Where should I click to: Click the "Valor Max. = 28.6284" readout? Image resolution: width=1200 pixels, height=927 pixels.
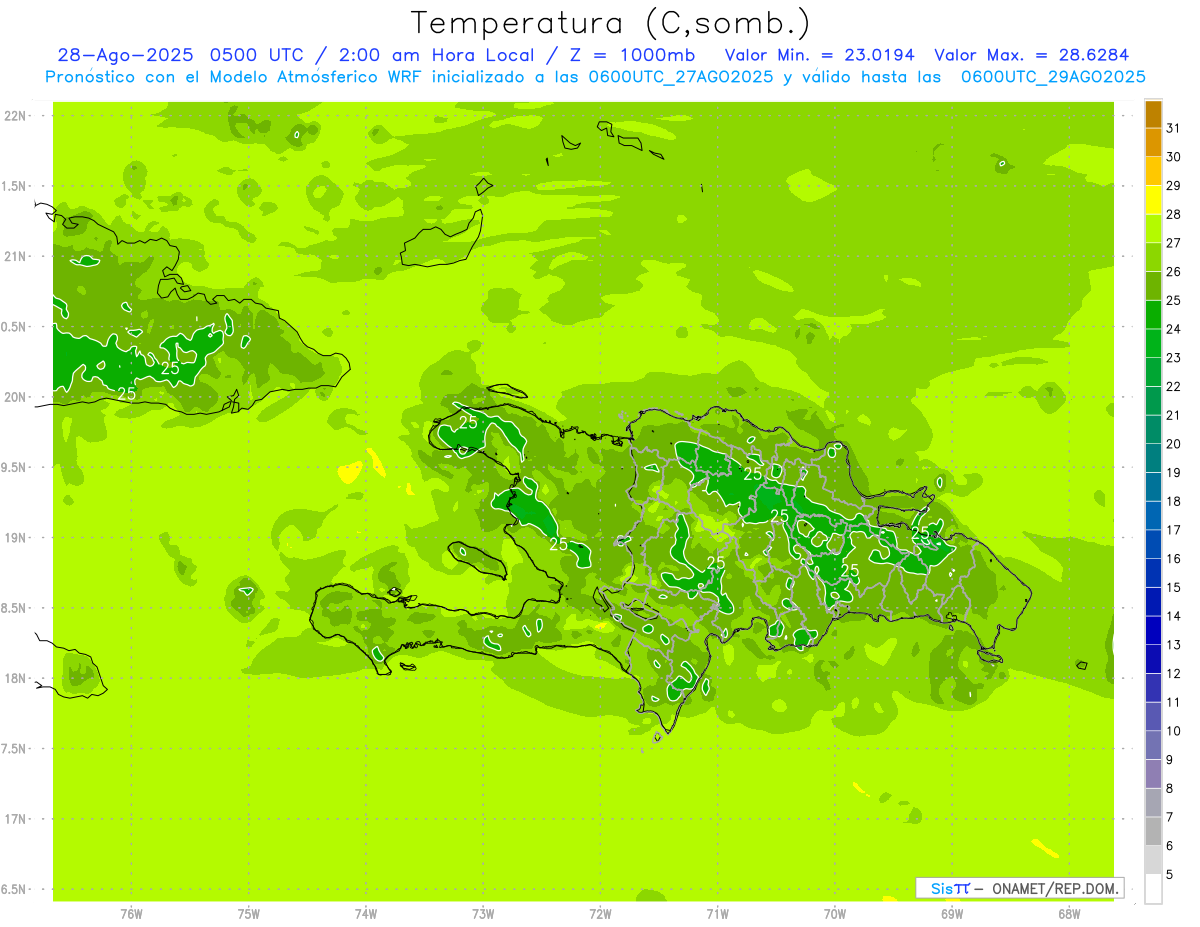1031,55
